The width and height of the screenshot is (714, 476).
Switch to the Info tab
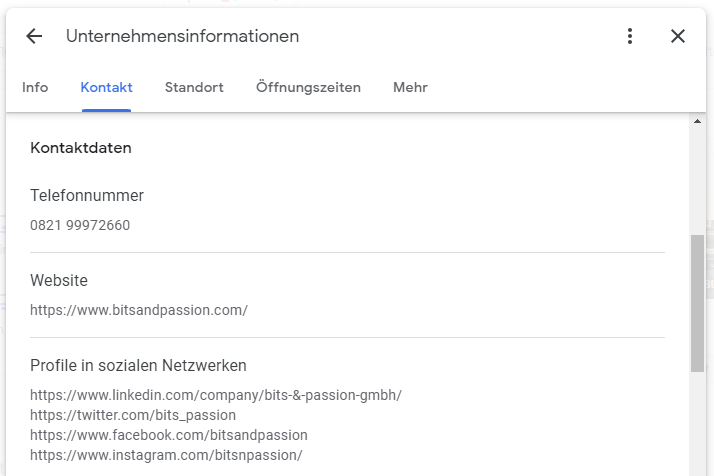35,87
